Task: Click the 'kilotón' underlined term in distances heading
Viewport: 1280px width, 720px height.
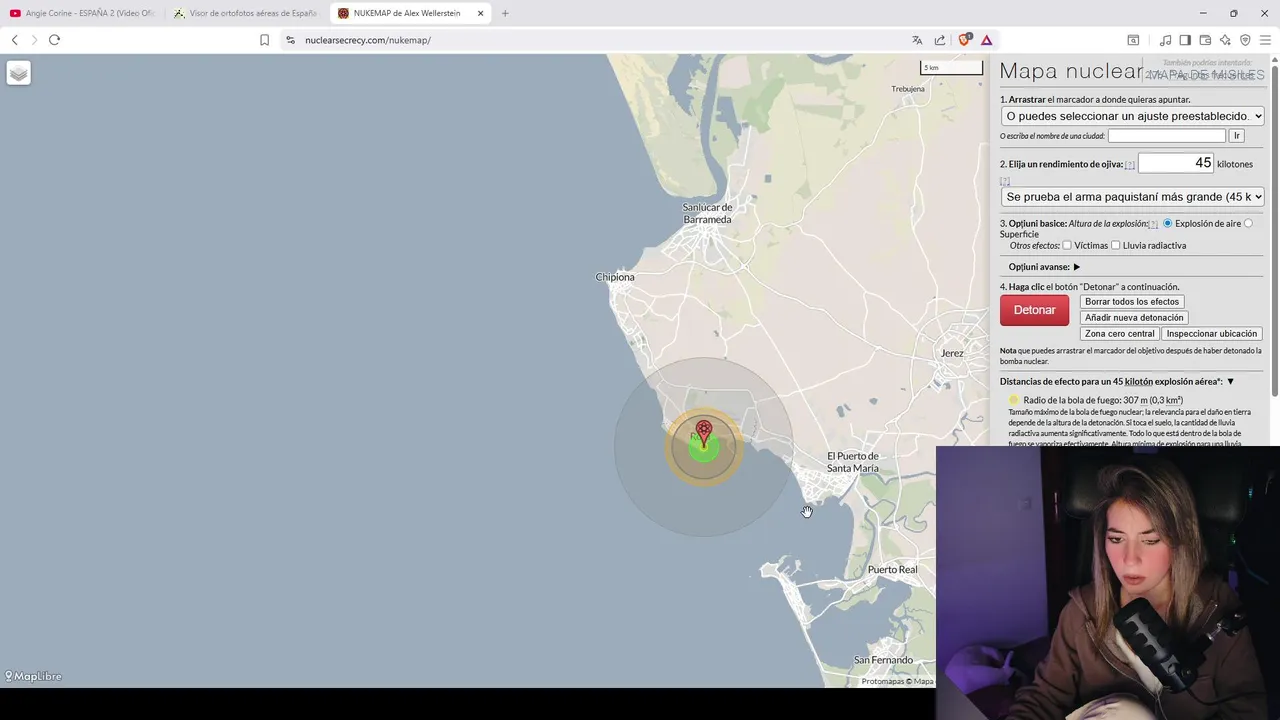Action: pos(1139,381)
